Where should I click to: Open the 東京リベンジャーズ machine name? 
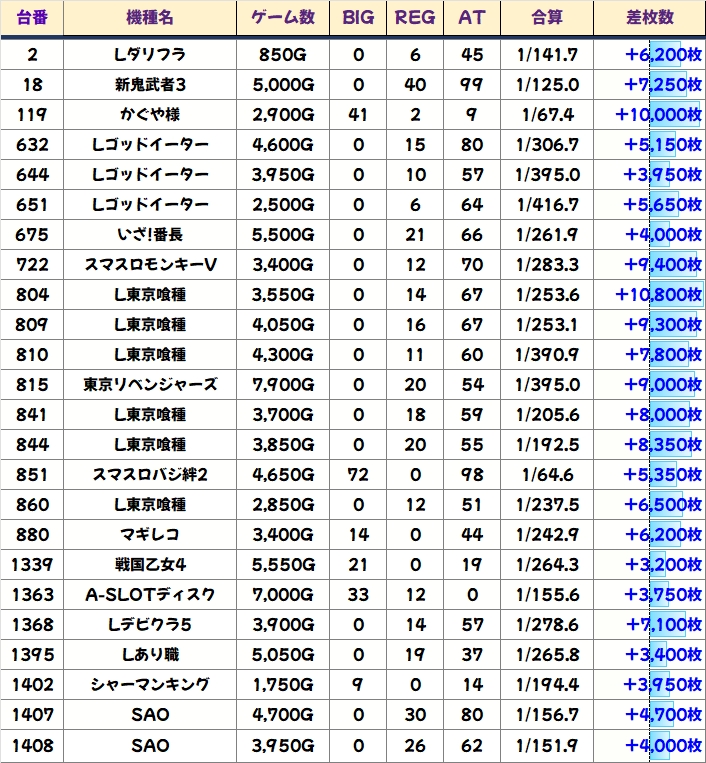[x=150, y=385]
